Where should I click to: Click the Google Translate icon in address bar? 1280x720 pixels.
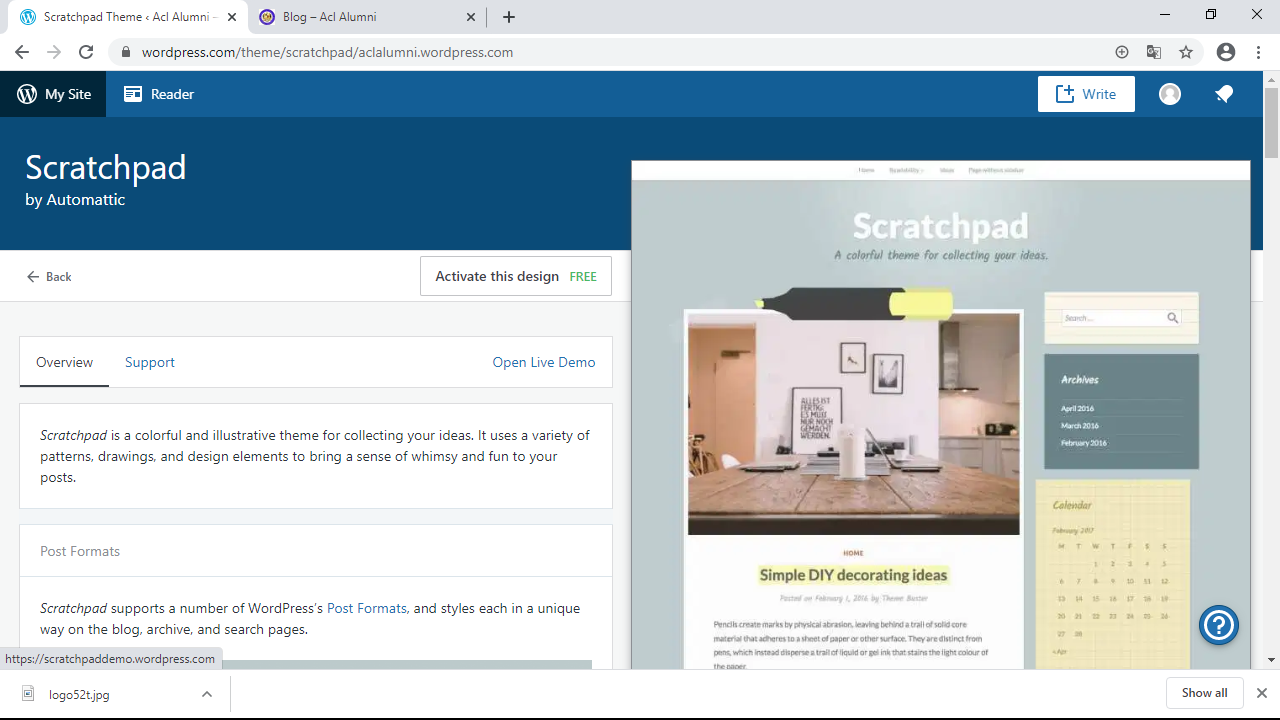[1154, 52]
